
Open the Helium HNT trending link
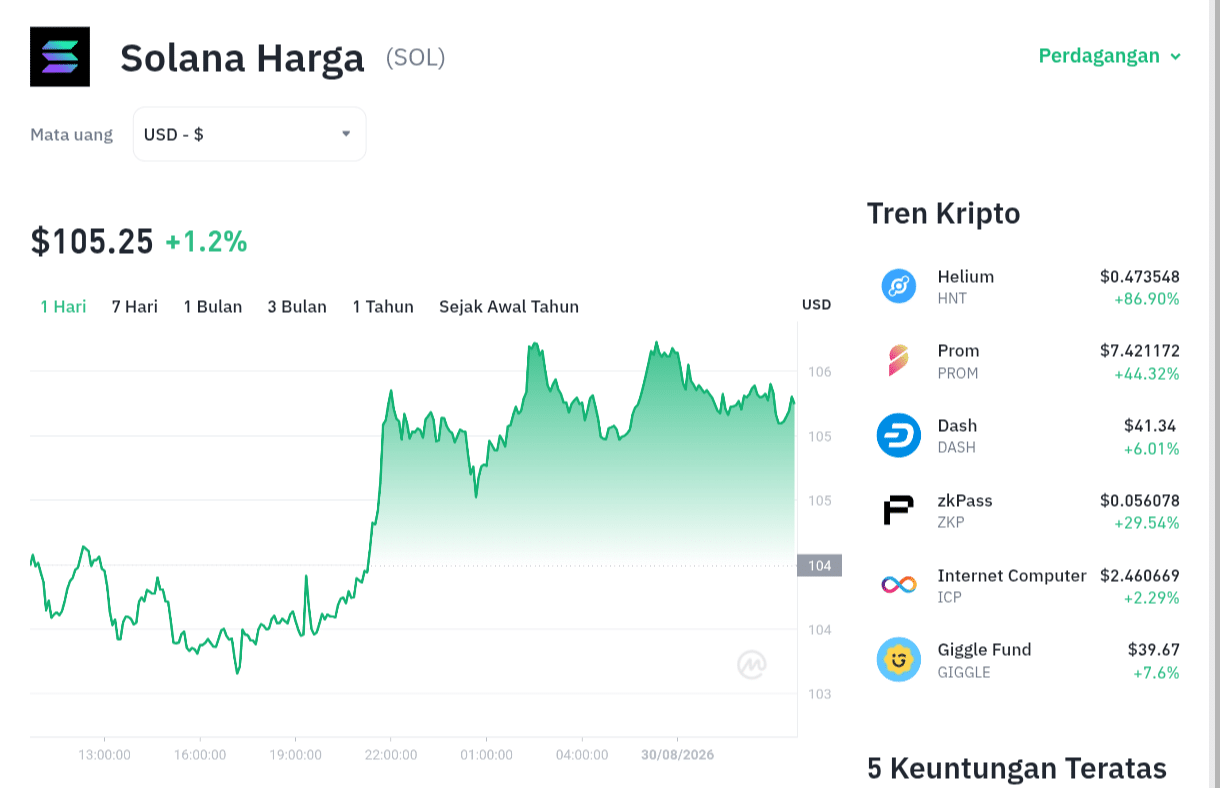coord(1030,287)
